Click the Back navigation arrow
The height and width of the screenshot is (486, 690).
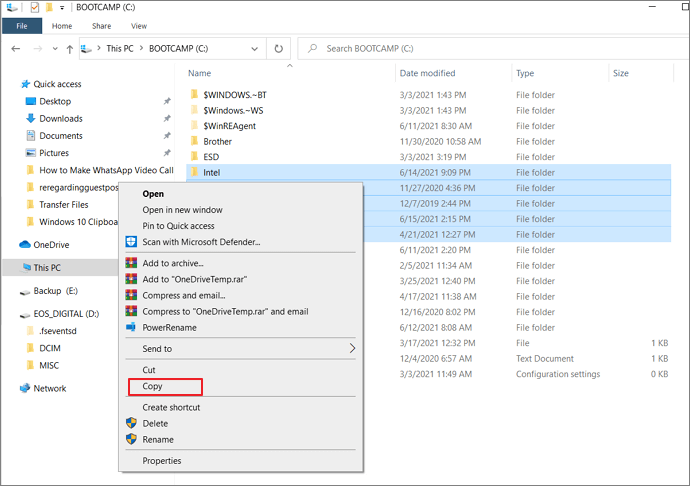[16, 48]
